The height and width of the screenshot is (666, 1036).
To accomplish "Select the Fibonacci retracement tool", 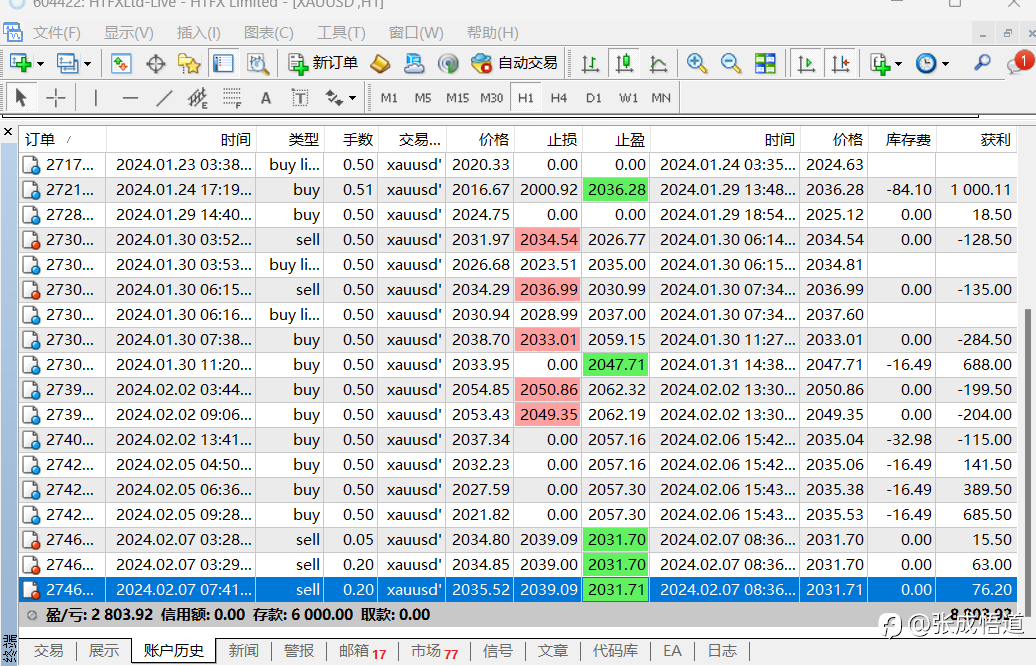I will point(232,98).
